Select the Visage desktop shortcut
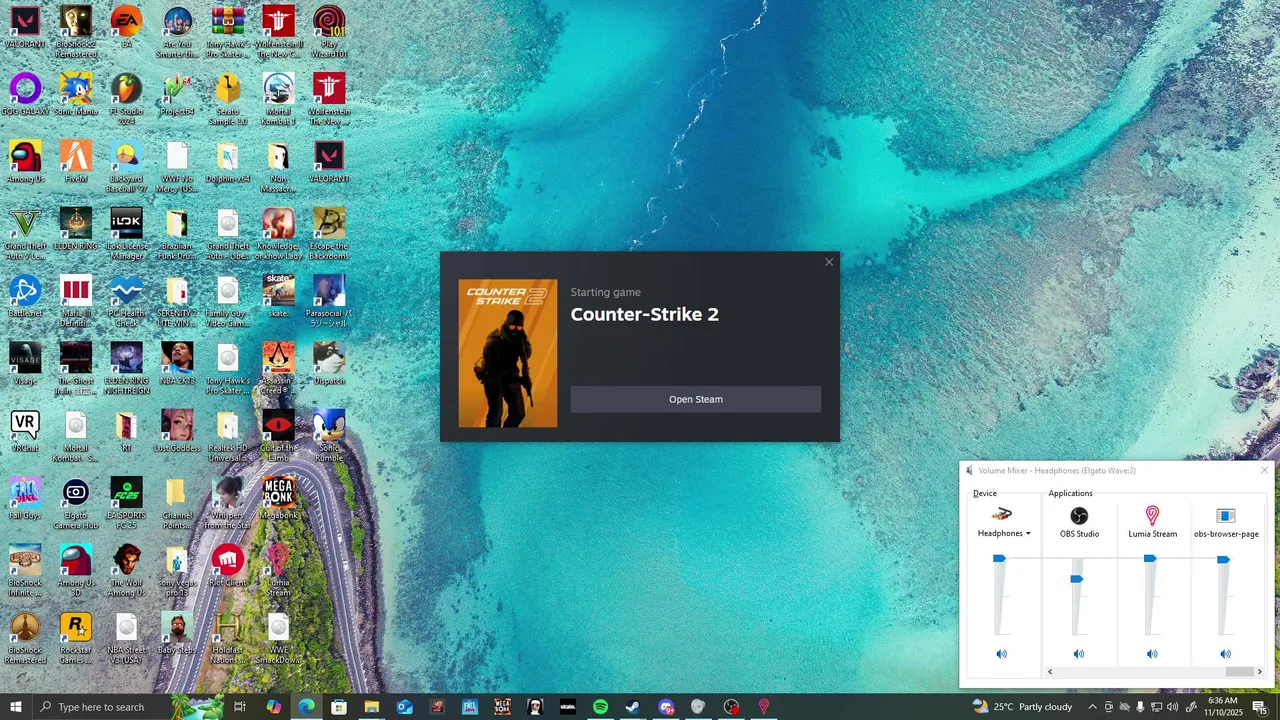1280x720 pixels. click(x=25, y=363)
